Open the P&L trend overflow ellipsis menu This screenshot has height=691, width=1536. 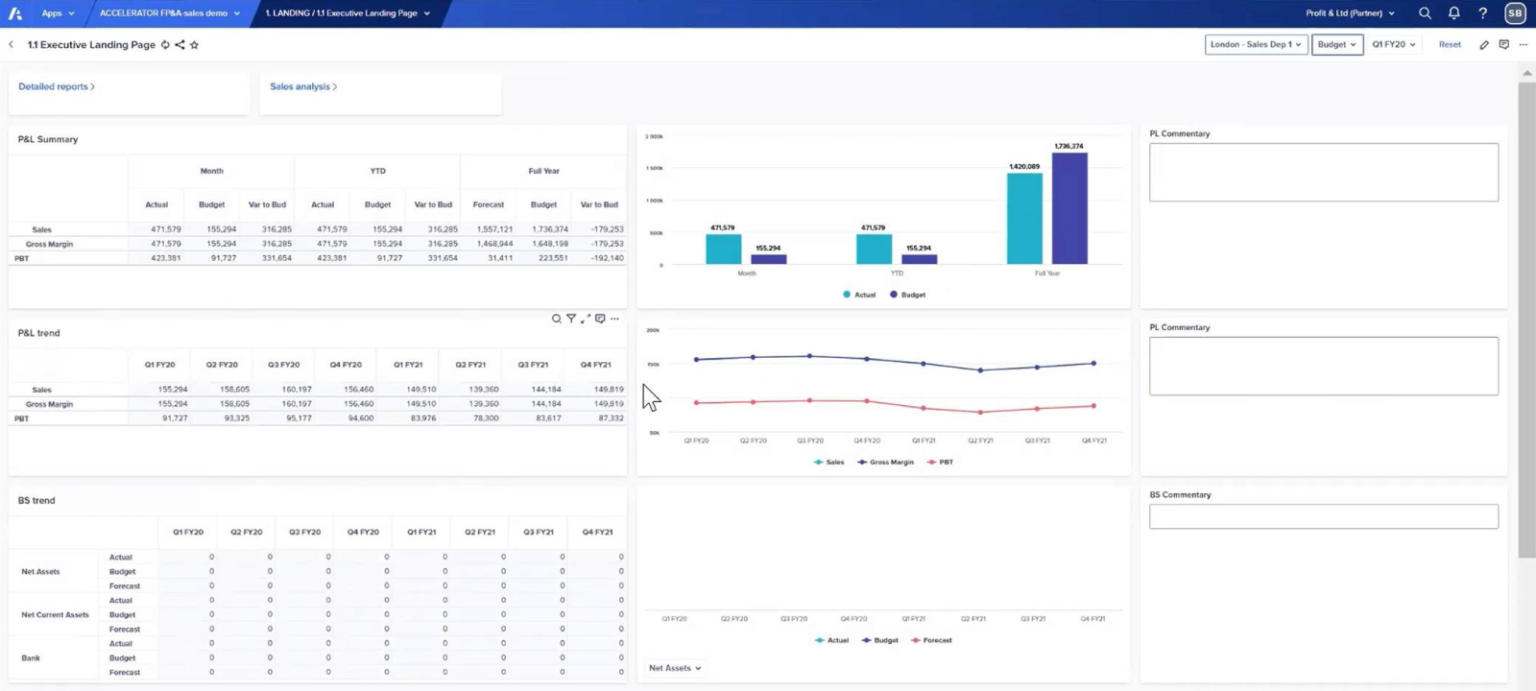pyautogui.click(x=615, y=318)
